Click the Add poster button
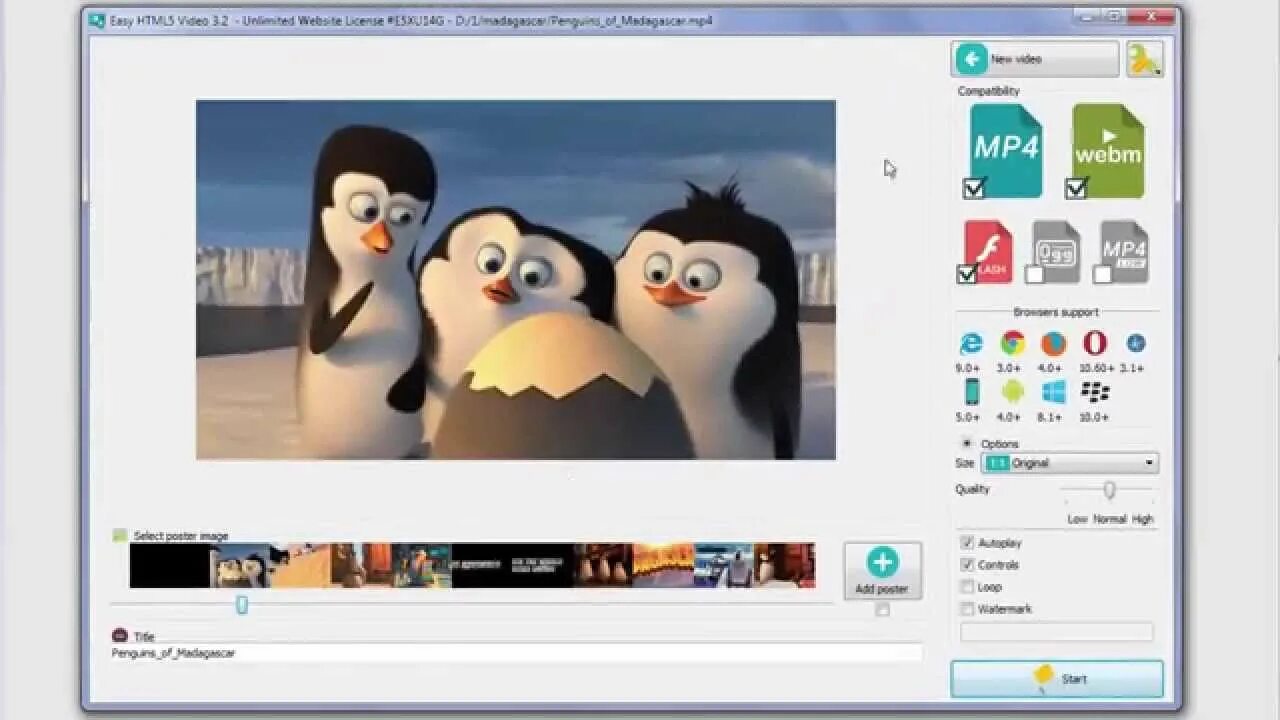The width and height of the screenshot is (1280, 720). pos(882,571)
